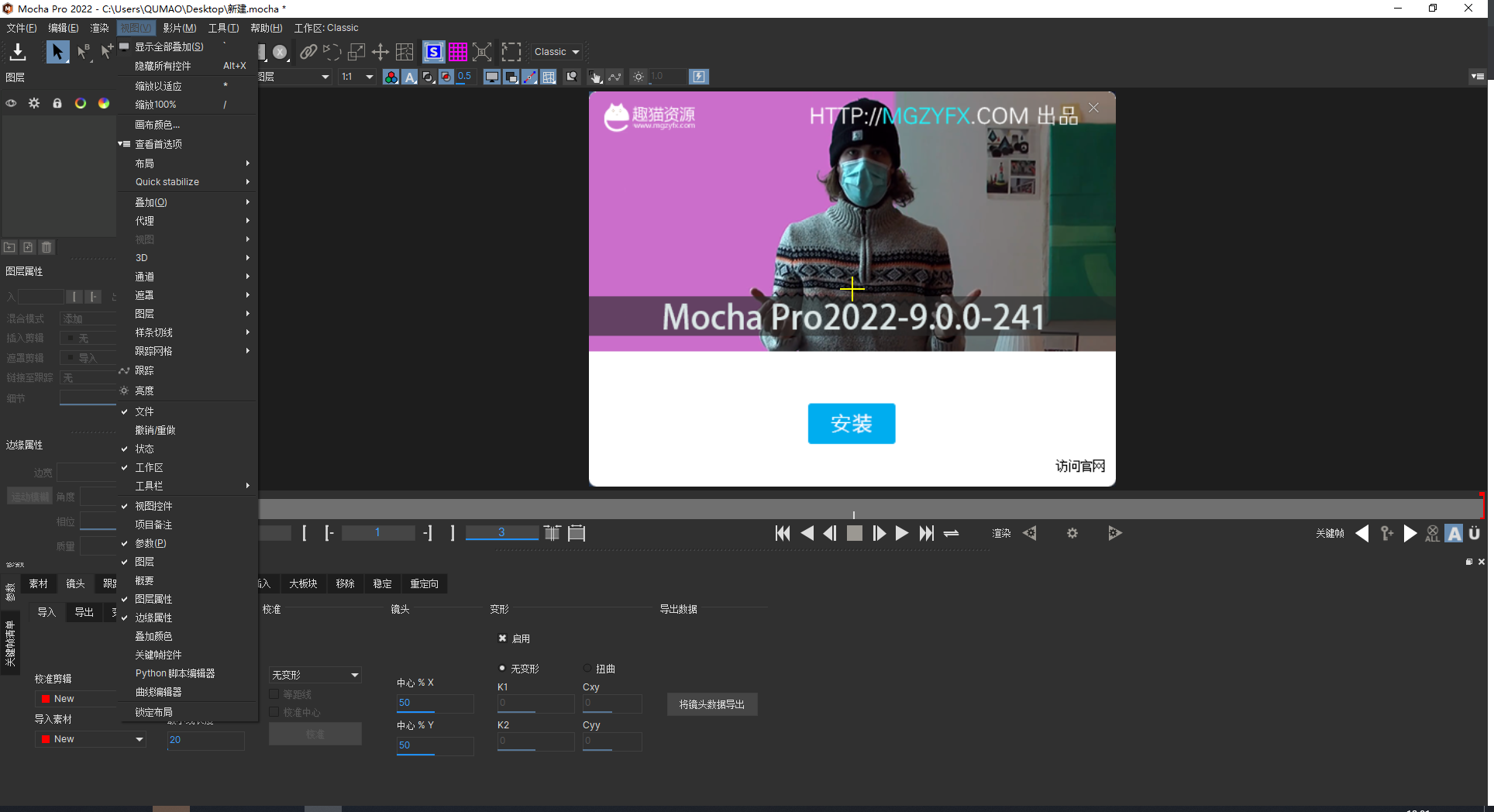This screenshot has width=1494, height=812.
Task: Choose Python 脚本编辑器 menu entry
Action: click(187, 673)
